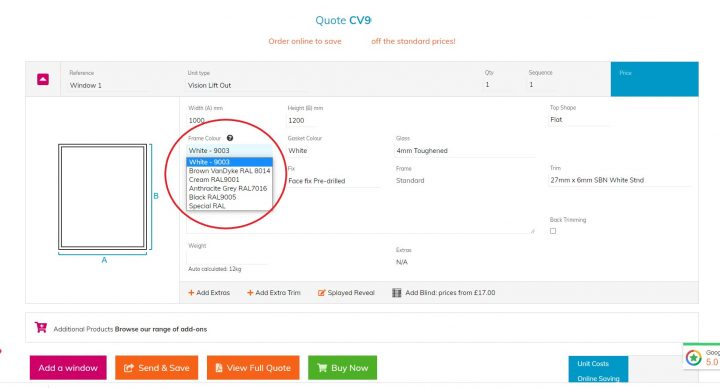Select the Special RAL option
The width and height of the screenshot is (720, 388).
230,206
